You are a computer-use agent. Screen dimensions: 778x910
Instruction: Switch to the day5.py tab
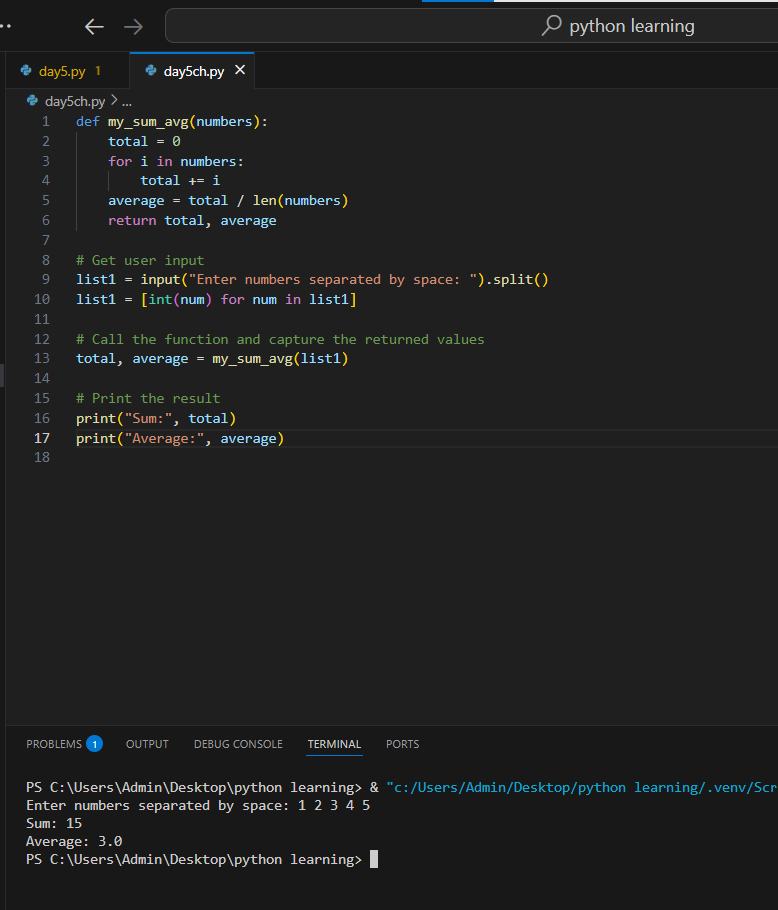tap(62, 71)
